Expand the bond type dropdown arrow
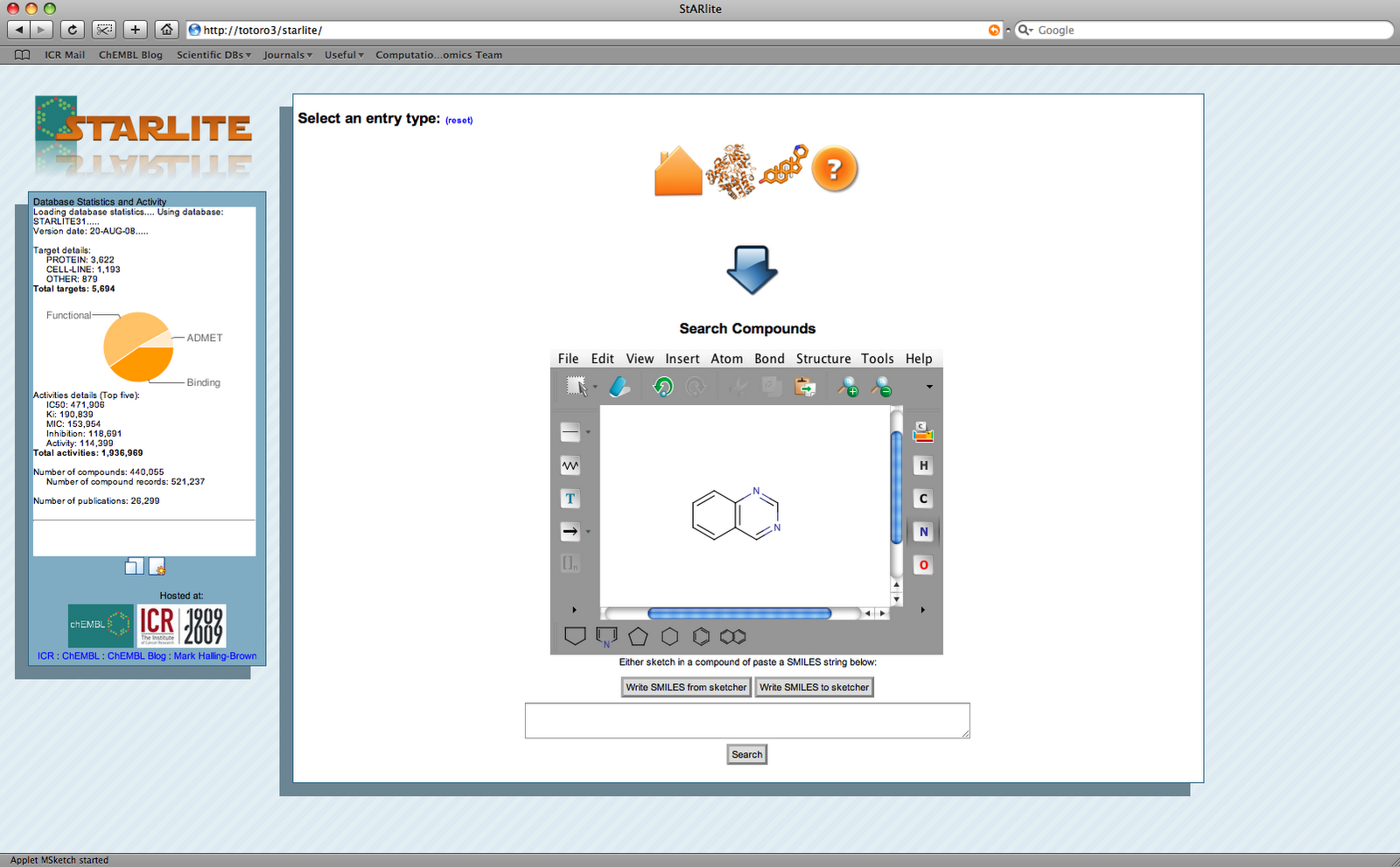The width and height of the screenshot is (1400, 867). click(x=588, y=432)
